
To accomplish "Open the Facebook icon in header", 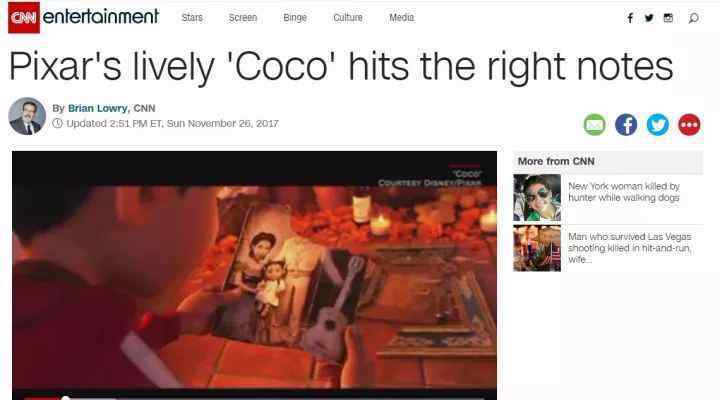I will (630, 18).
